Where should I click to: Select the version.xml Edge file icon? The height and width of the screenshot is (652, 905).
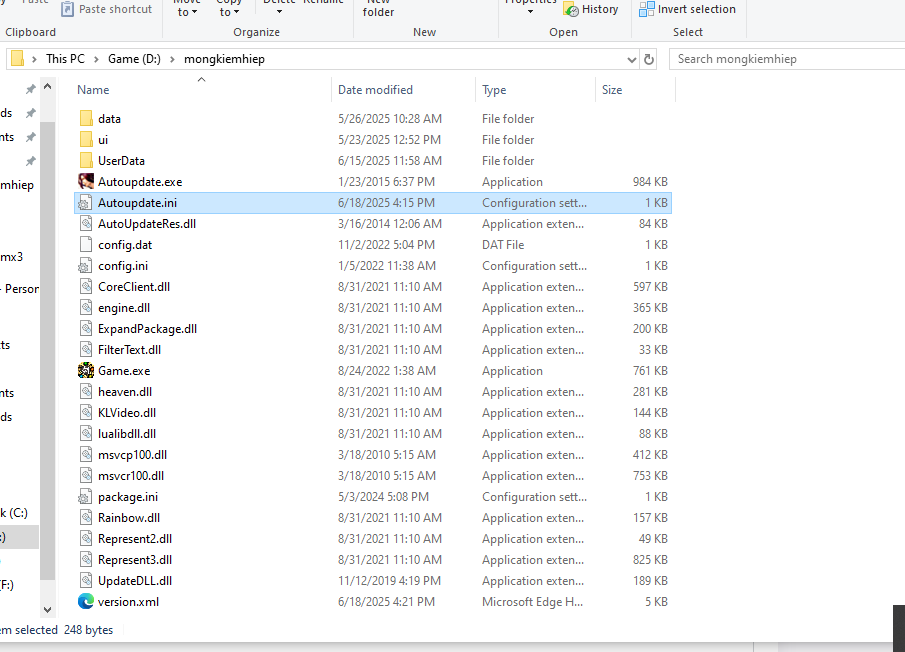coord(86,602)
